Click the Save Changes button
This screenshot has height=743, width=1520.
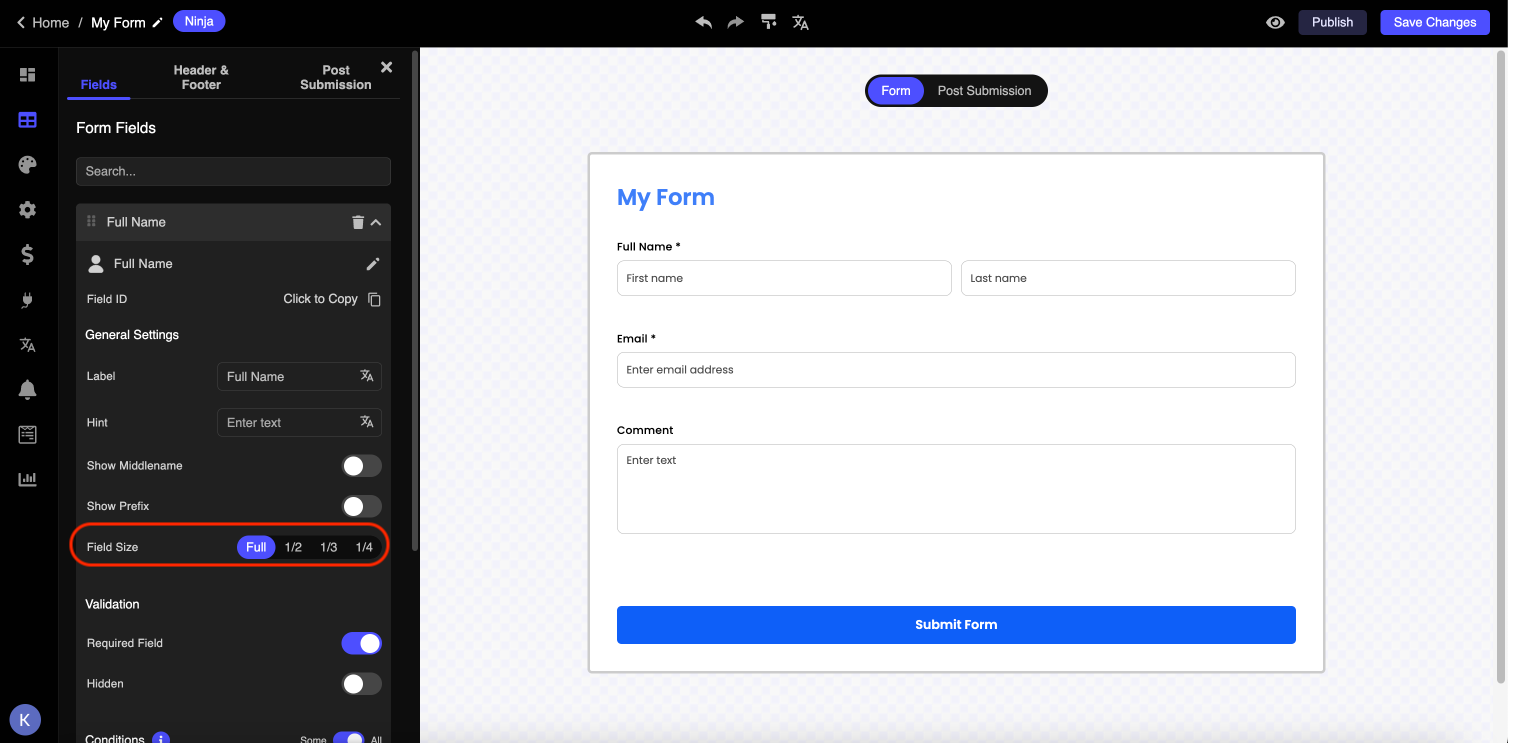1435,22
